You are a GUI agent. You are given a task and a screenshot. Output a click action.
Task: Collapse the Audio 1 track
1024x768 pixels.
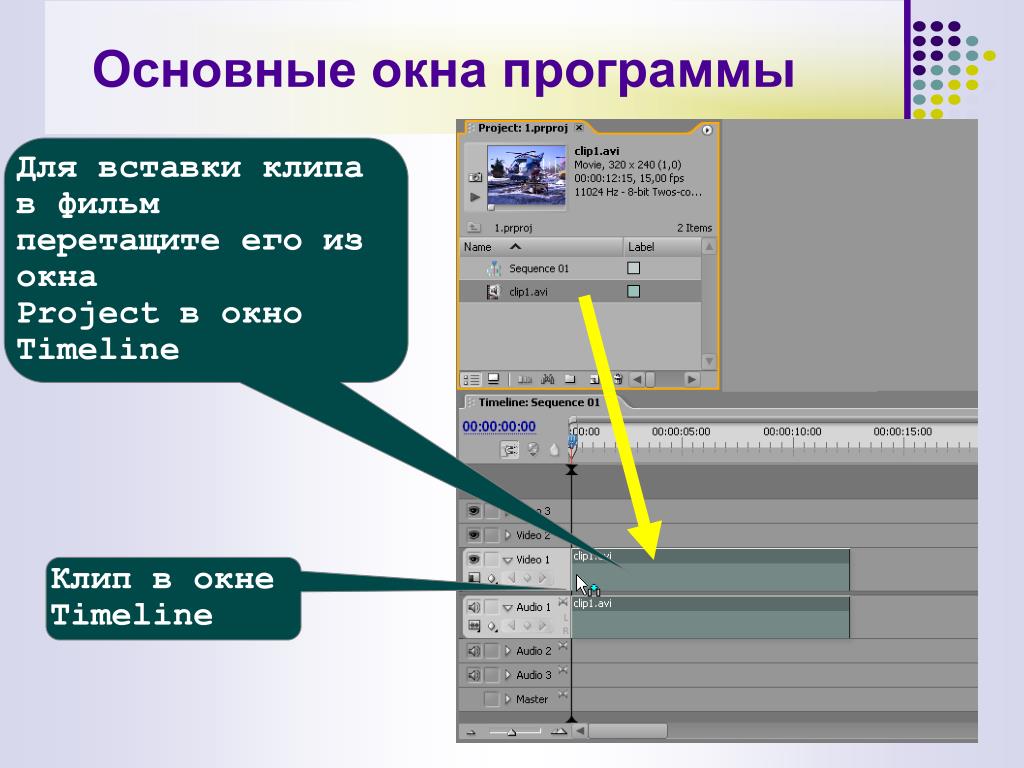click(507, 607)
